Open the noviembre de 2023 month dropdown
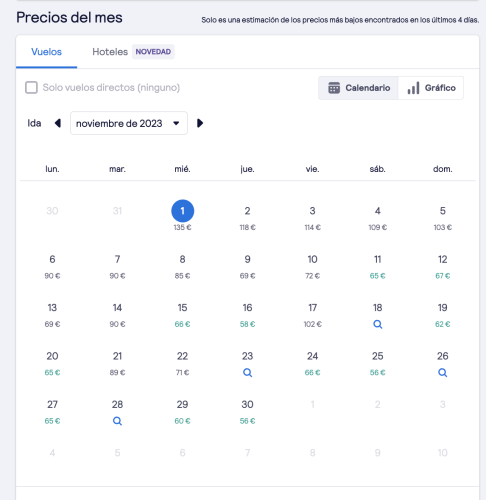 129,123
